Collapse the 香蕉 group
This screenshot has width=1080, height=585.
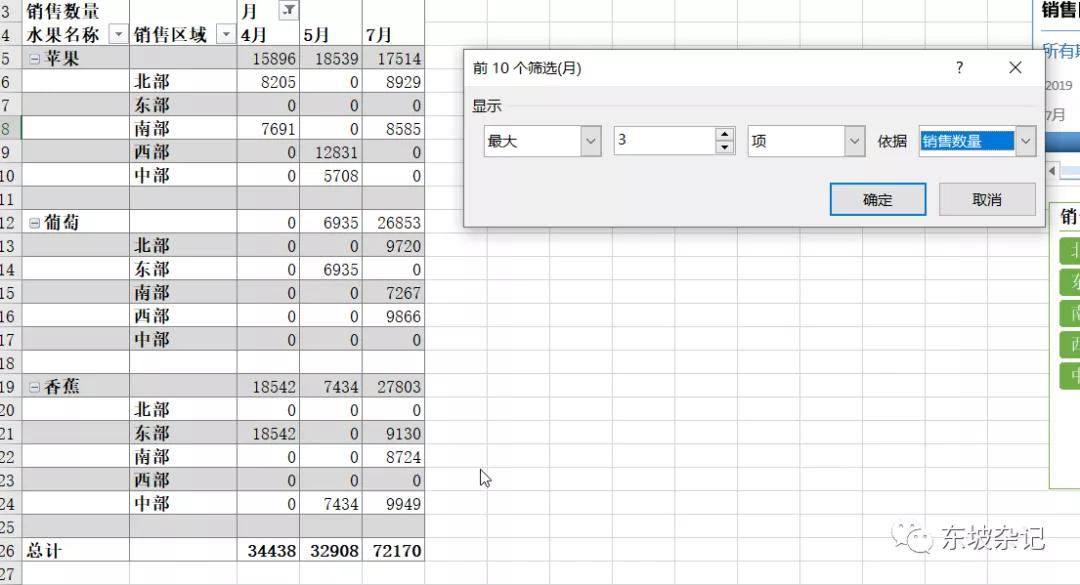click(x=34, y=387)
